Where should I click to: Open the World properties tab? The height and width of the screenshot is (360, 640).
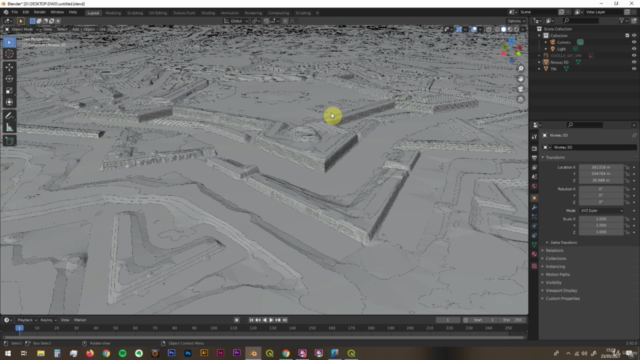[x=534, y=186]
